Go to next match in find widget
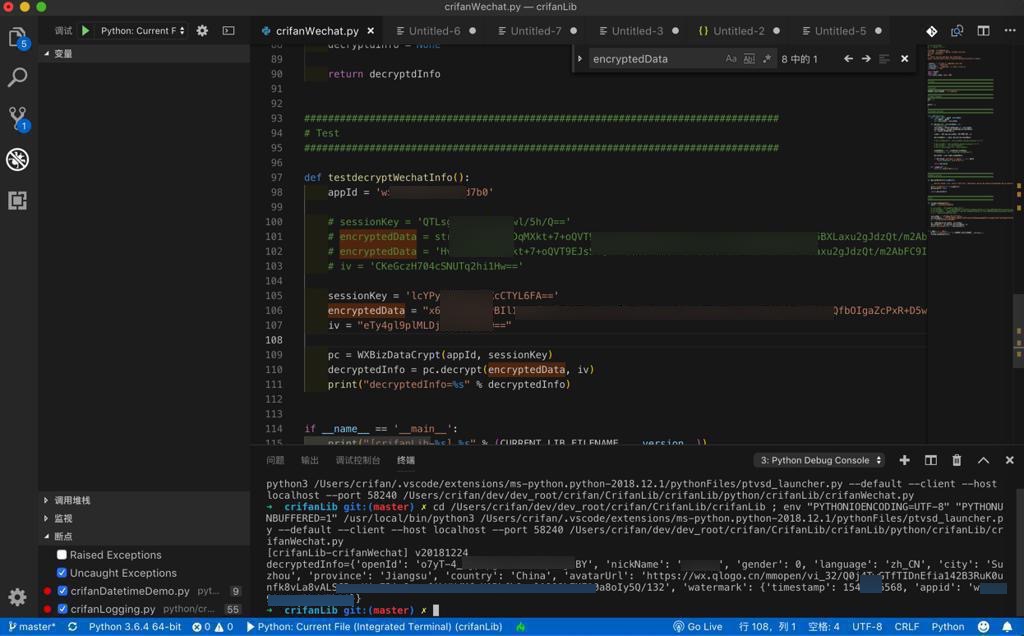 click(x=866, y=59)
